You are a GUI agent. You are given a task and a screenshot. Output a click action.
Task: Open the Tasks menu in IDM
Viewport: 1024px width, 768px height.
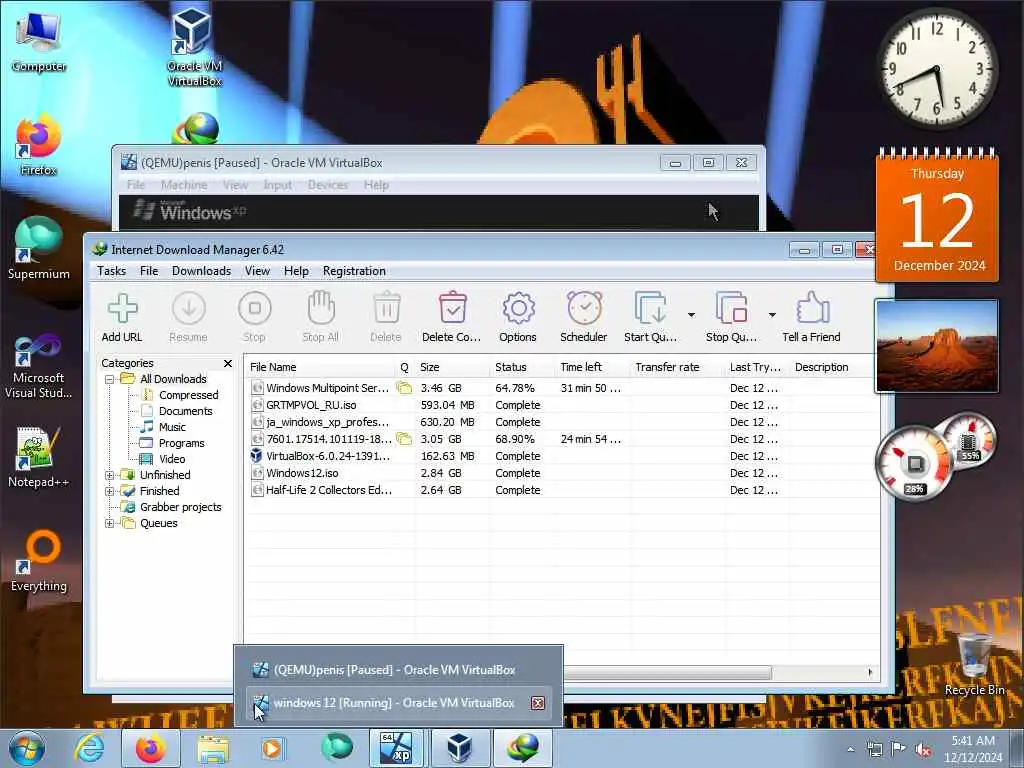pos(112,271)
